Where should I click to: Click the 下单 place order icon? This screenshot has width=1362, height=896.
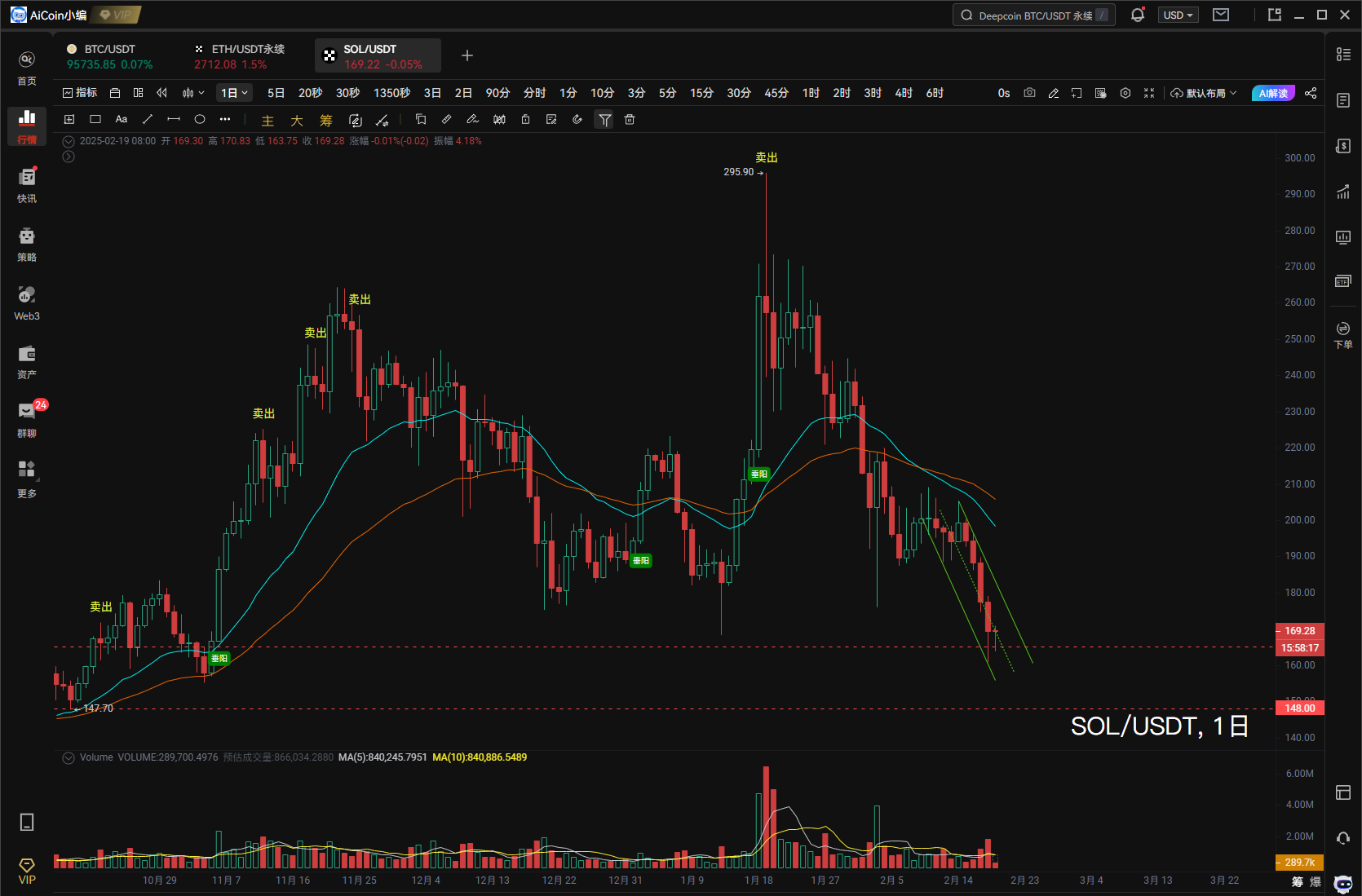pyautogui.click(x=1343, y=334)
